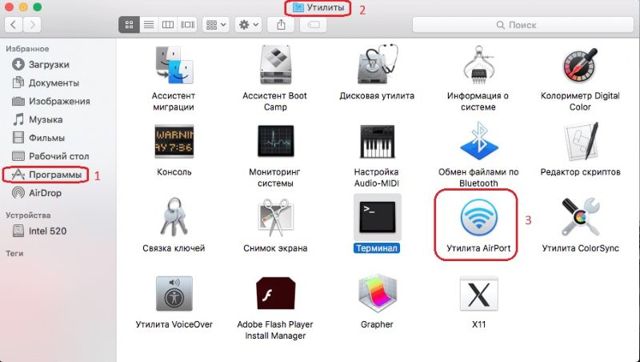The height and width of the screenshot is (362, 640).
Task: Open the X11 app
Action: point(478,293)
